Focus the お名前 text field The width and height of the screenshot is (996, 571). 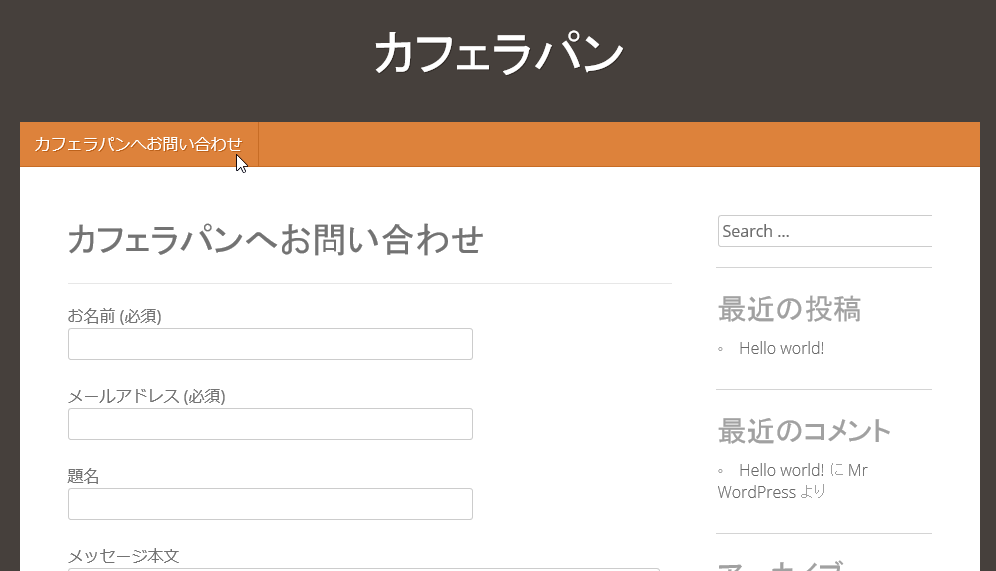point(270,344)
